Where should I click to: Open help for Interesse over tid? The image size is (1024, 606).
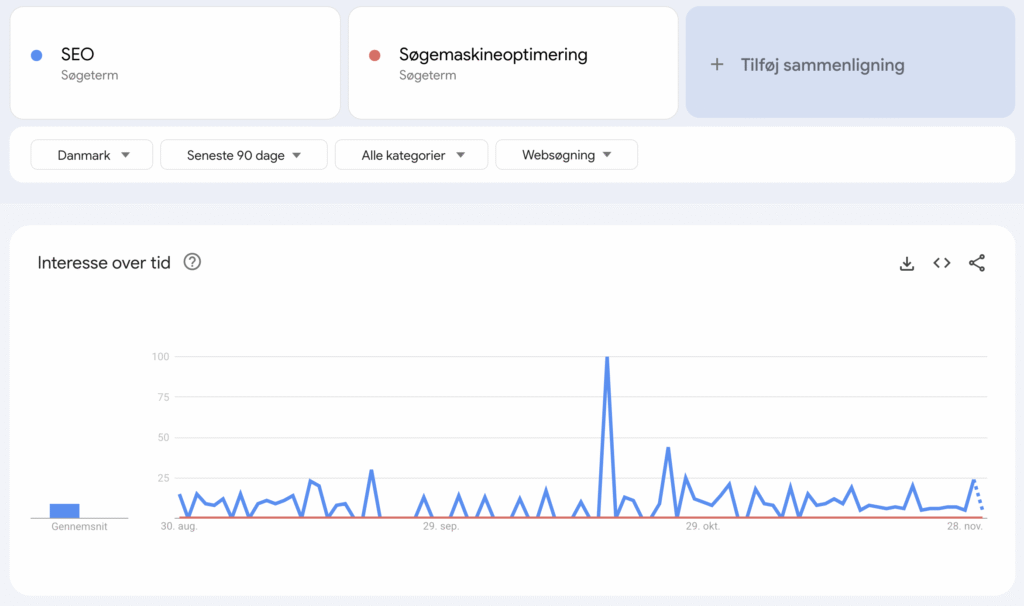[x=192, y=262]
